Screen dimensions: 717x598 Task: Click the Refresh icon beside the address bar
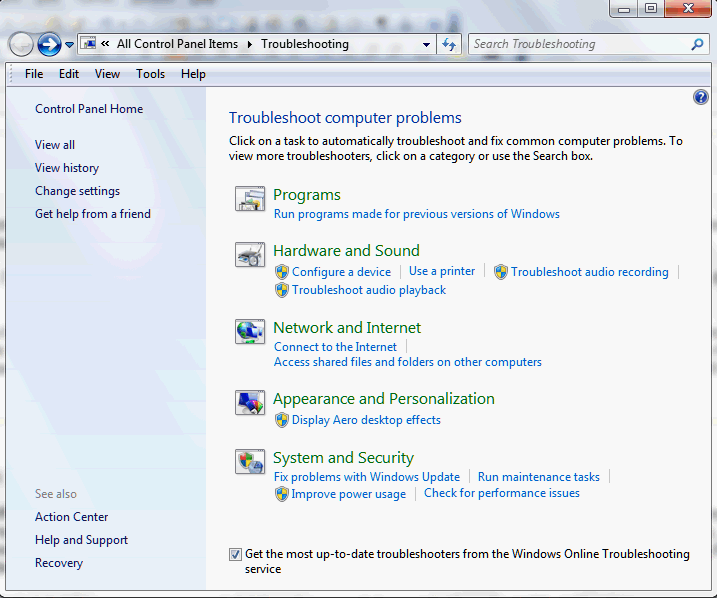(449, 44)
